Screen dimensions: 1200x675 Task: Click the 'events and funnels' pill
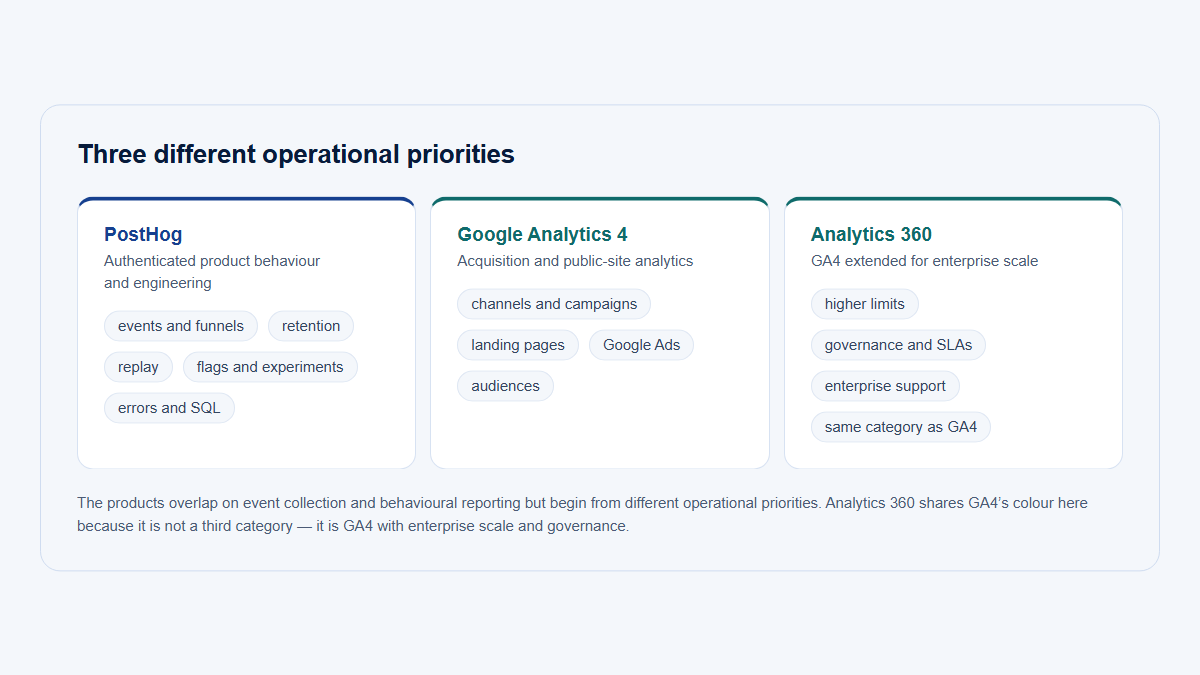coord(181,326)
